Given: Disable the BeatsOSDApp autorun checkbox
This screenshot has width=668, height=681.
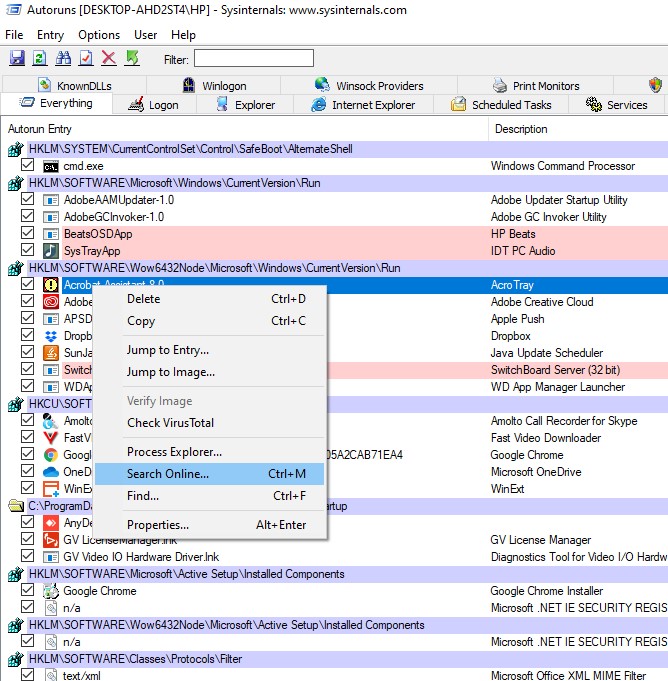Looking at the screenshot, I should coord(27,233).
